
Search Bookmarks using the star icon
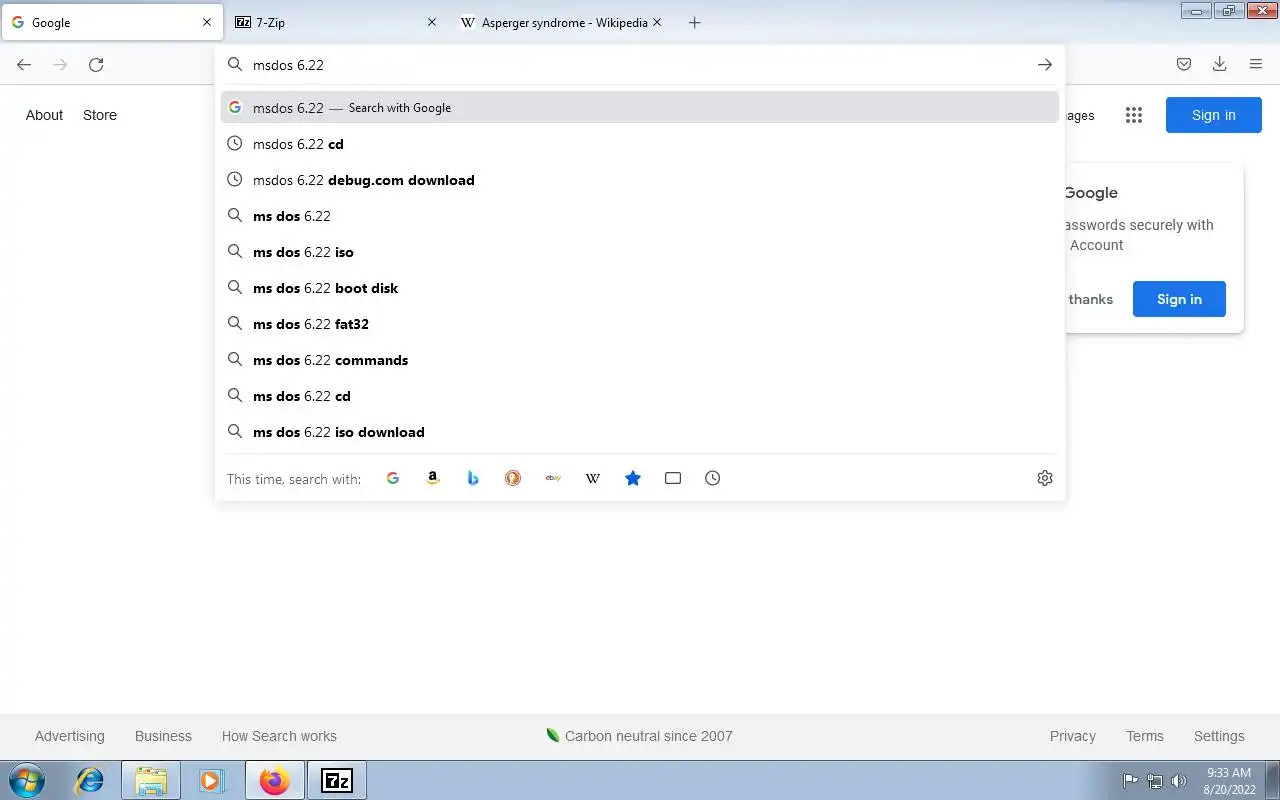tap(633, 478)
